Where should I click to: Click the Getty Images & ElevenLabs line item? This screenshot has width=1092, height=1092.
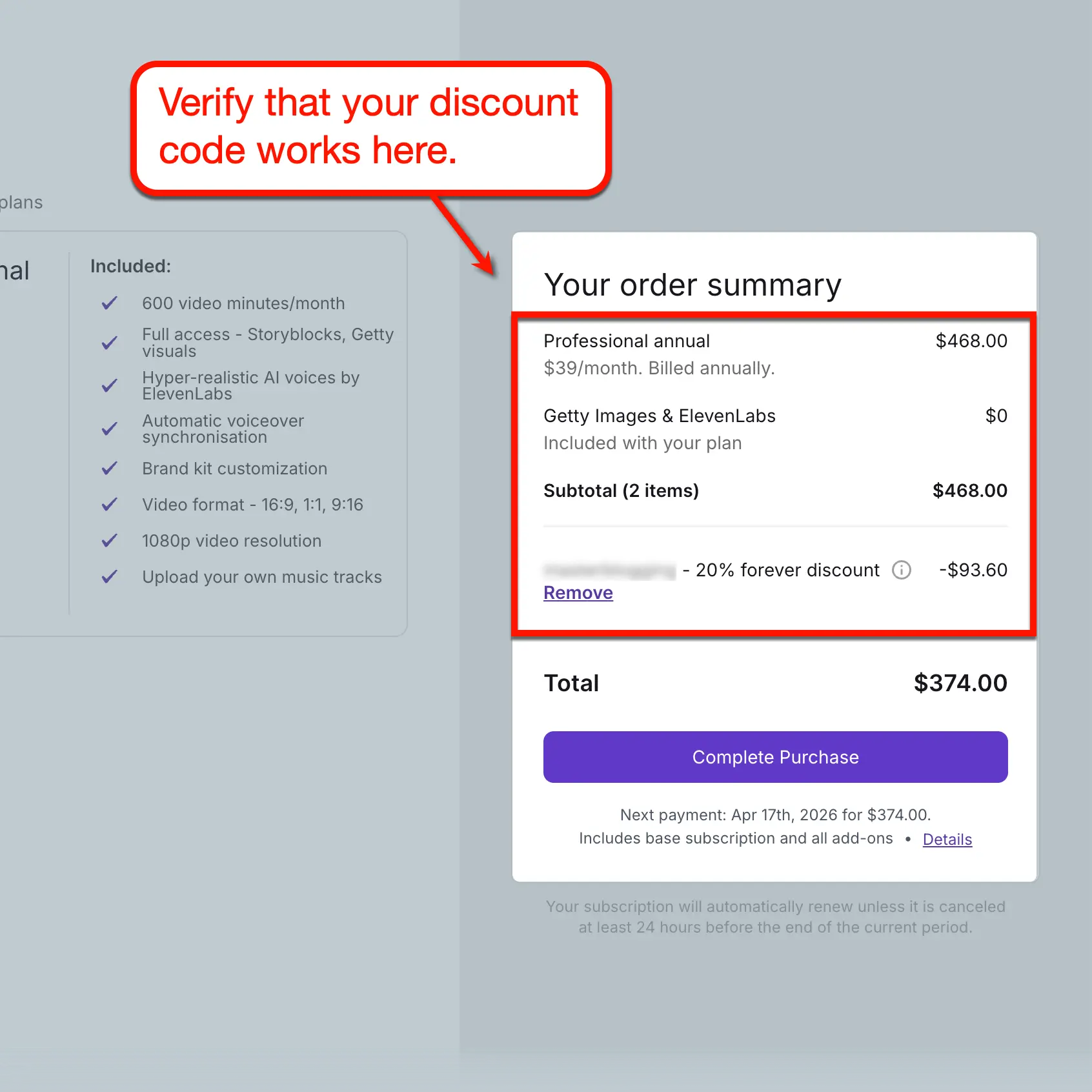(x=660, y=416)
